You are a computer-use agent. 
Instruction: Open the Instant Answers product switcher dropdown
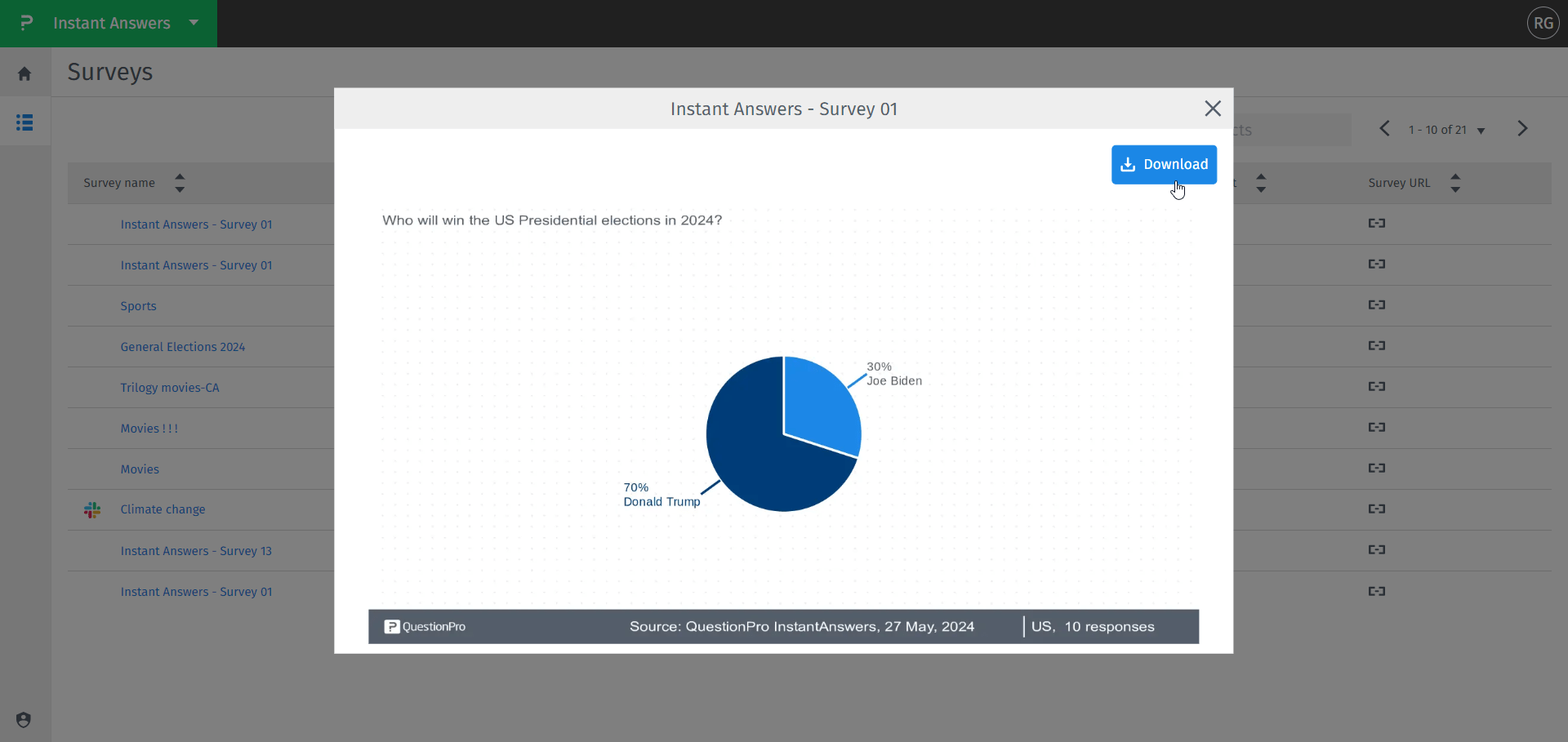coord(194,23)
